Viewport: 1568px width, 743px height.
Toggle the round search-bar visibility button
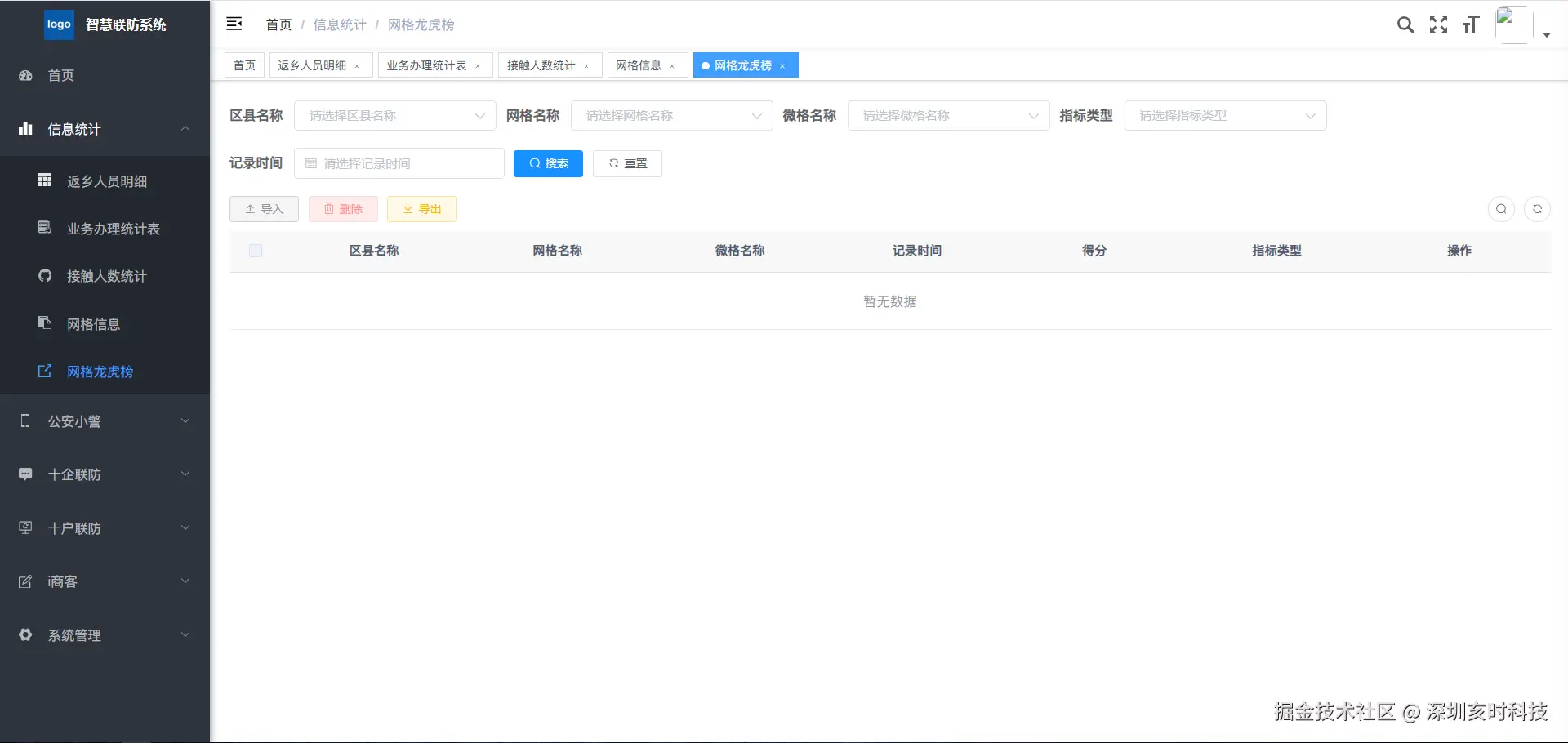[x=1501, y=209]
